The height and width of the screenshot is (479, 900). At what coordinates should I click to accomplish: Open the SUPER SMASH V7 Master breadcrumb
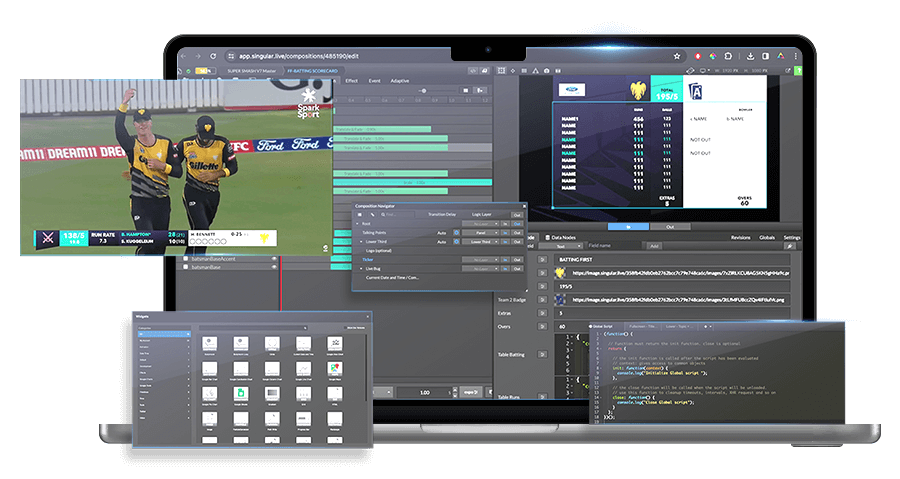point(251,71)
